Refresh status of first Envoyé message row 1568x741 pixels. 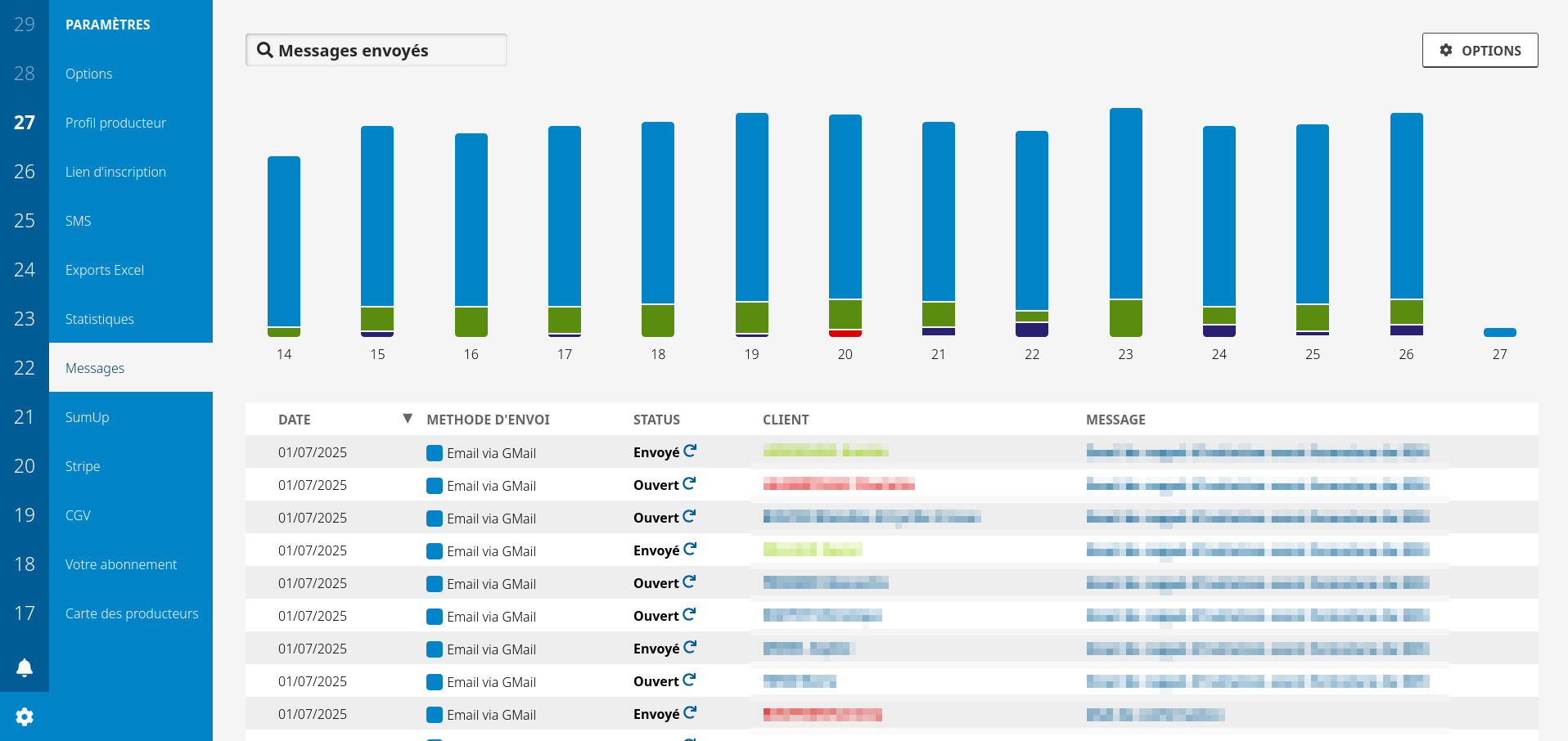tap(690, 451)
